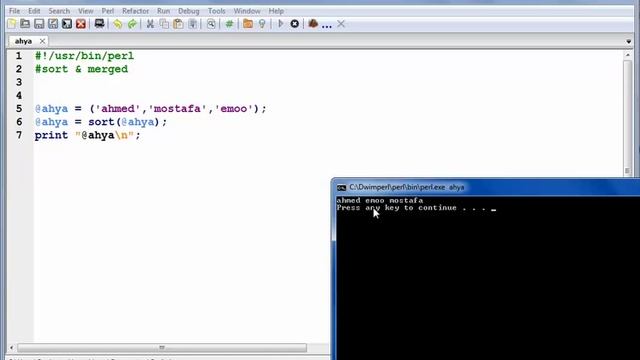Screen dimensions: 640x360
Task: Click line number 3 in the gutter
Action: pyautogui.click(x=19, y=82)
